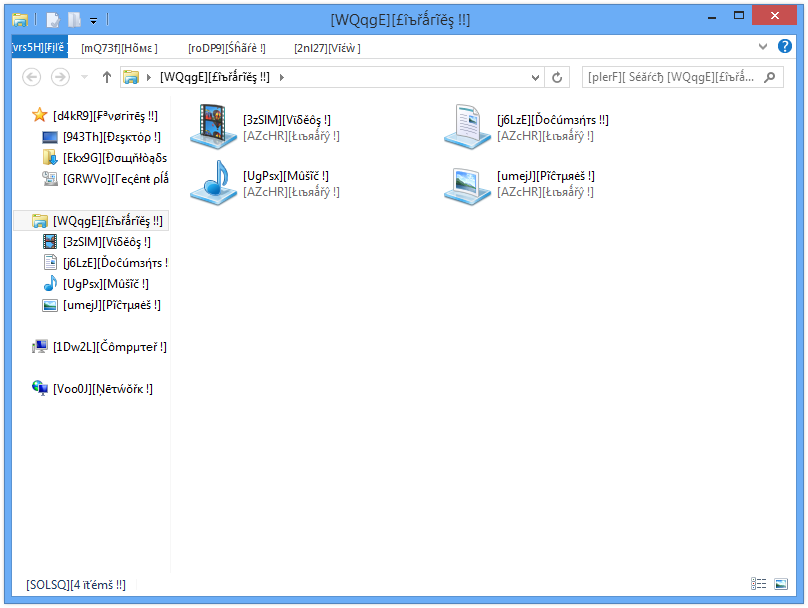Open the Share ribbon tab
808x608 pixels.
tap(227, 48)
